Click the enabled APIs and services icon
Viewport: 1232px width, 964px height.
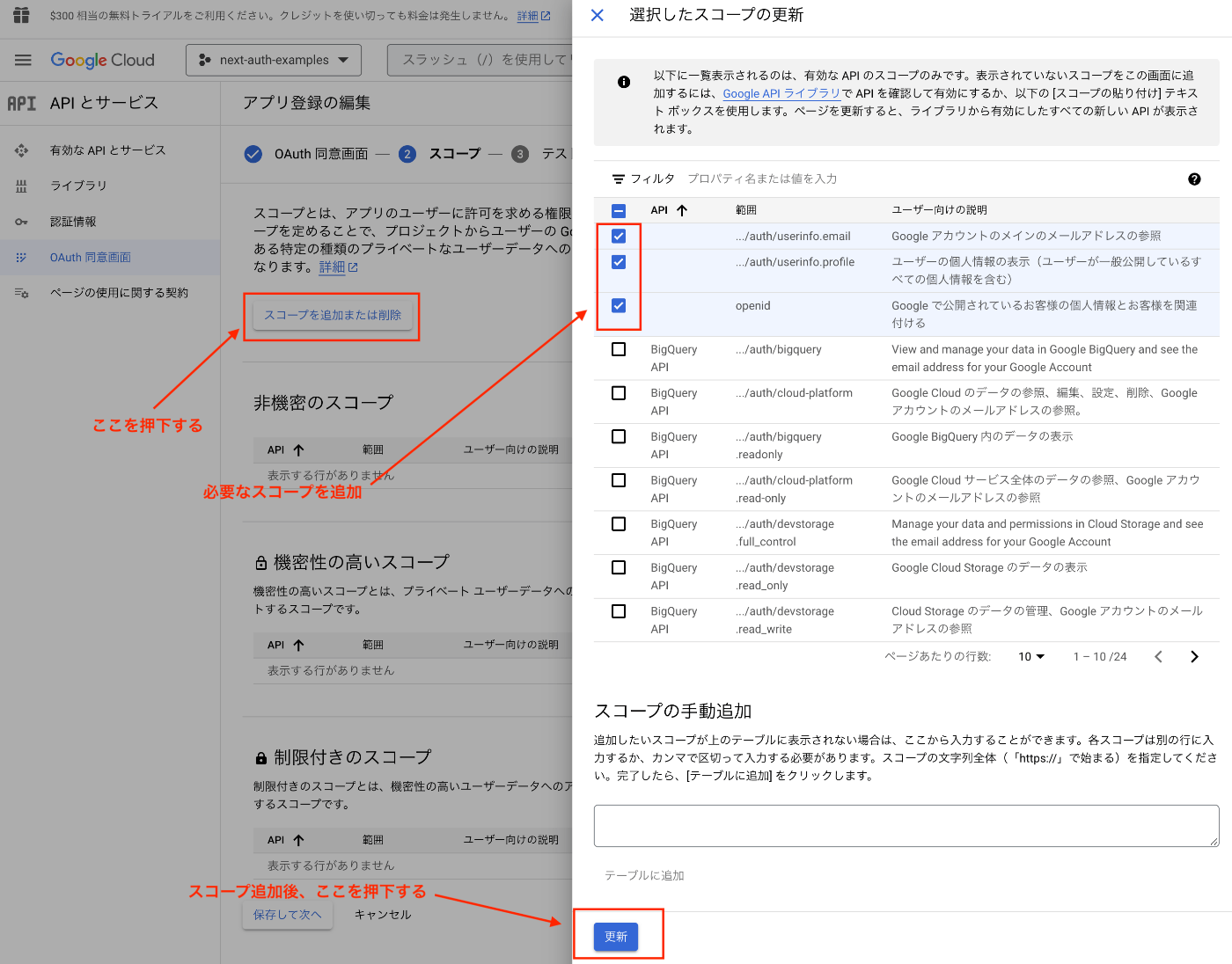(x=21, y=150)
